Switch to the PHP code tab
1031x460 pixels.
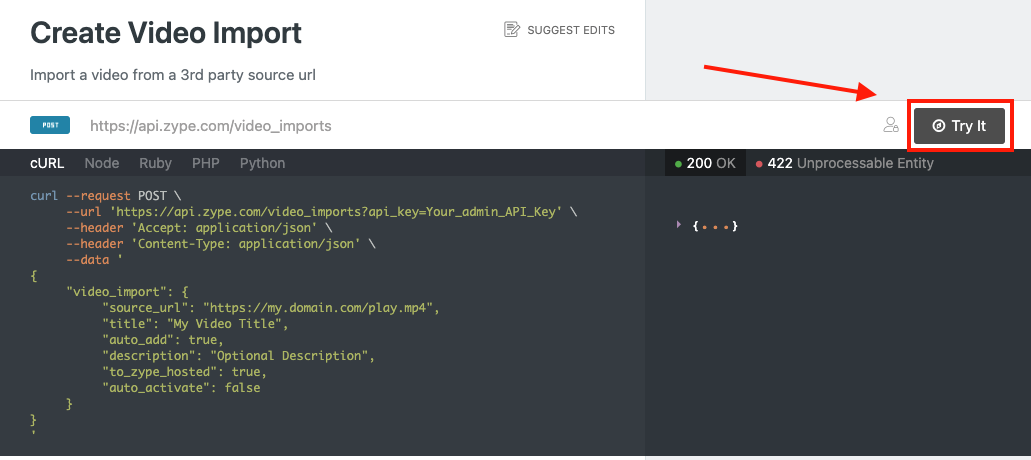(x=206, y=163)
